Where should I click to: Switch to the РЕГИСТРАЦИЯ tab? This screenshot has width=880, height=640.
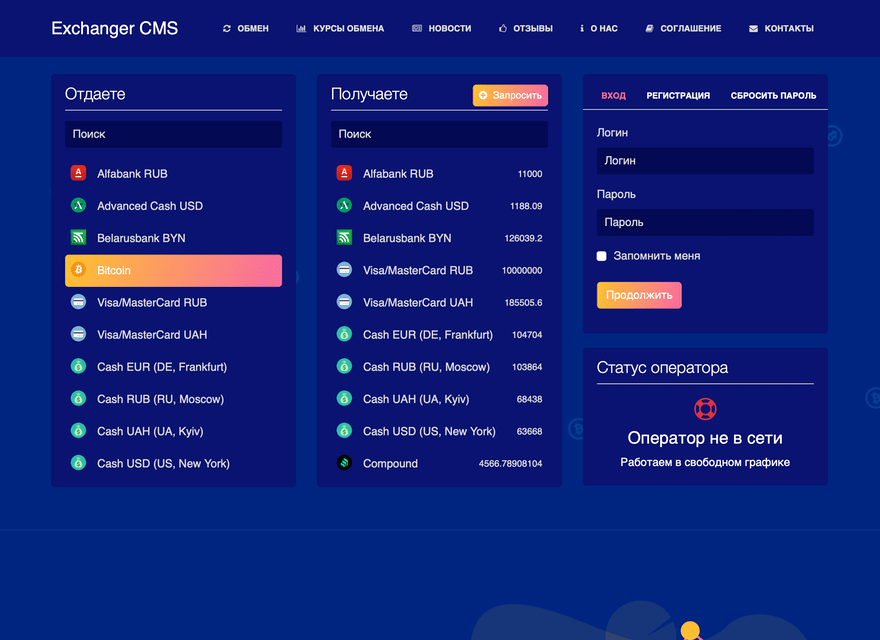pos(678,95)
